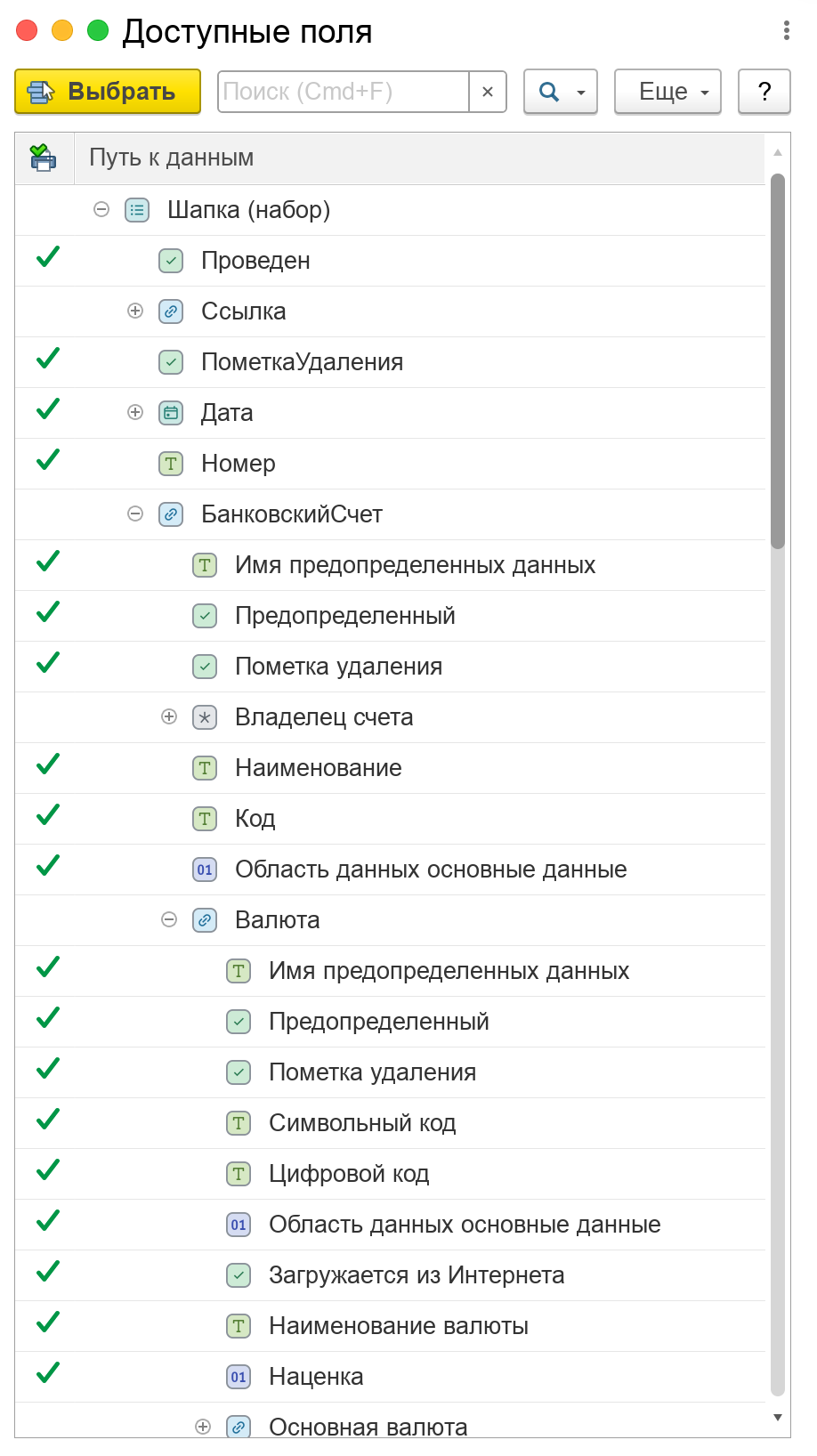Open the search magnifier dropdown
Image resolution: width=817 pixels, height=1456 pixels.
[561, 92]
